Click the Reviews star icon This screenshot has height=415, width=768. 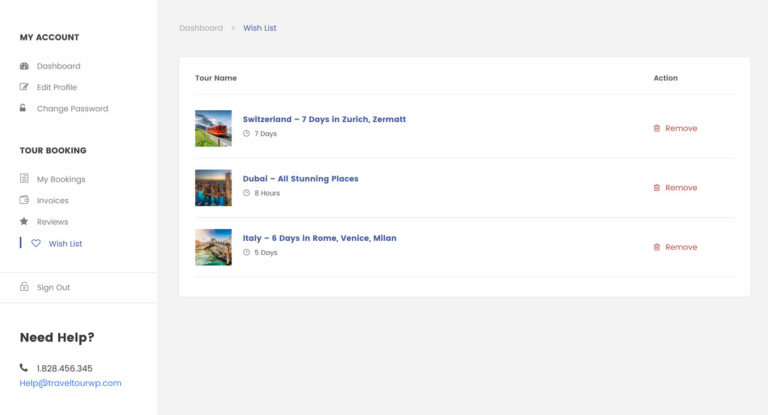(24, 221)
